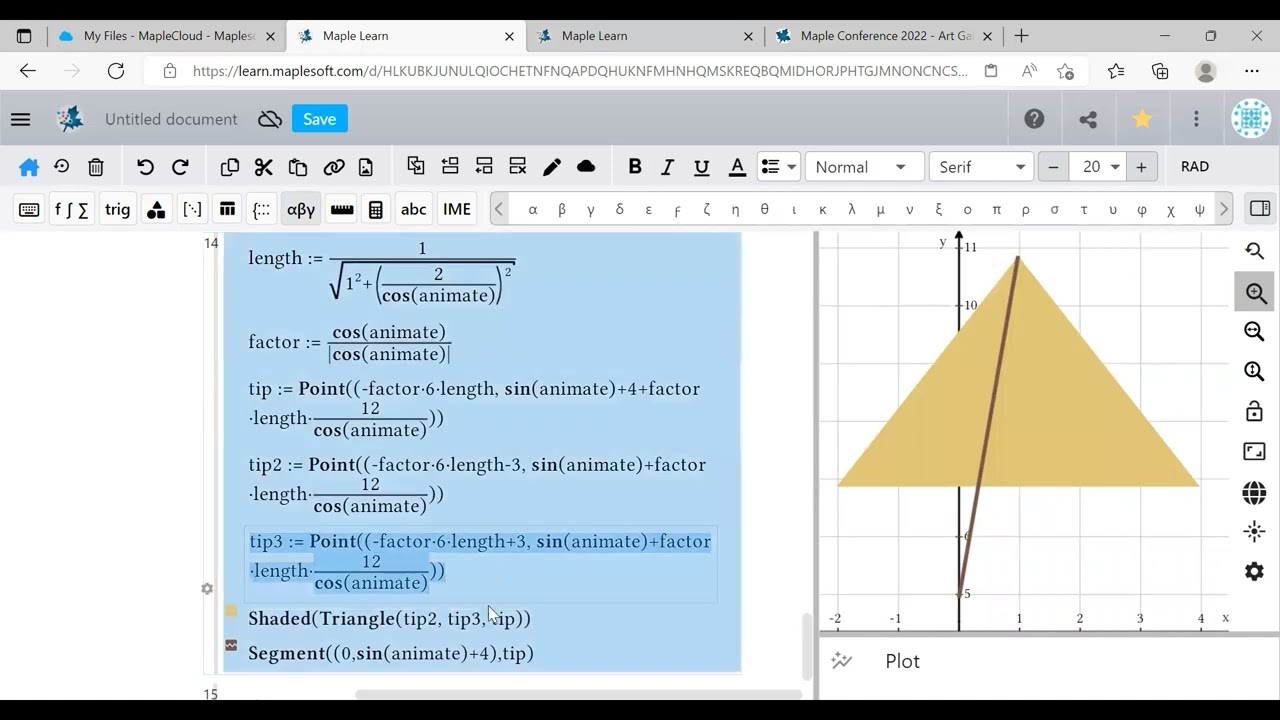Change the yellow Shaded triangle color swatch

coord(231,610)
